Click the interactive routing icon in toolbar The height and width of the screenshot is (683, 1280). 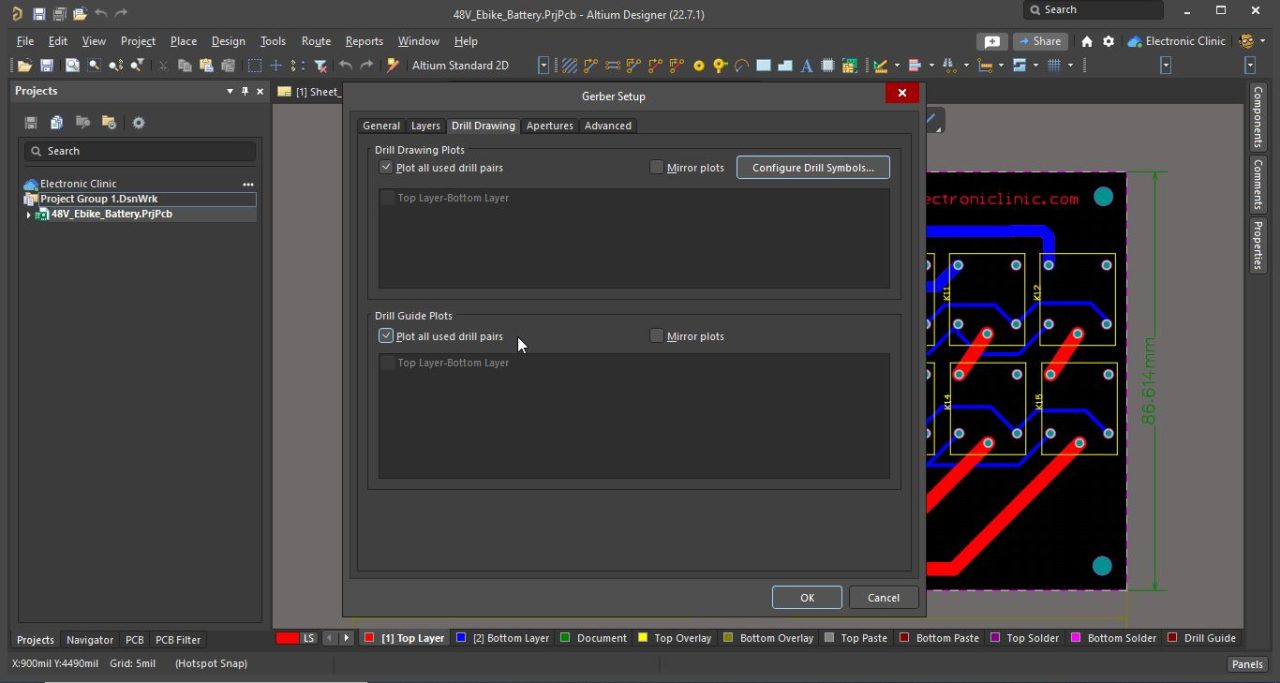pos(591,65)
